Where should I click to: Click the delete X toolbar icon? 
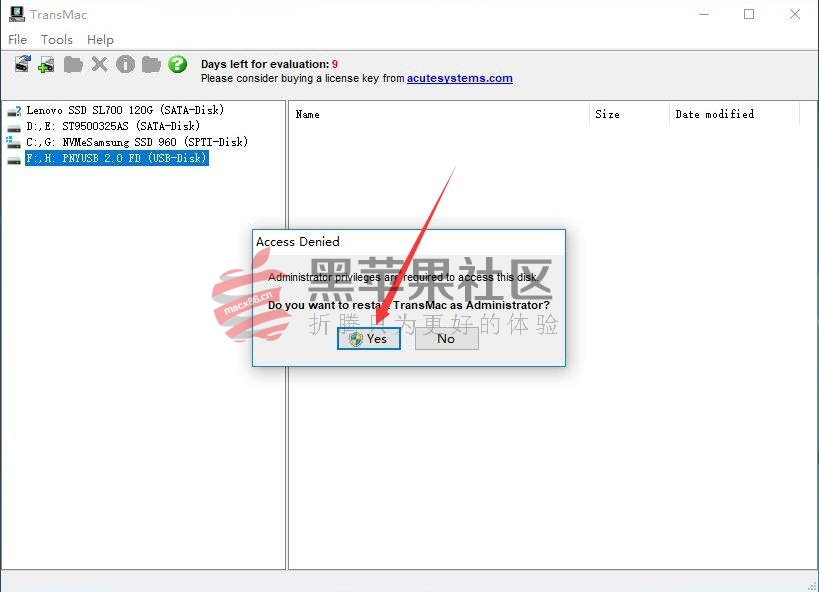[x=99, y=64]
